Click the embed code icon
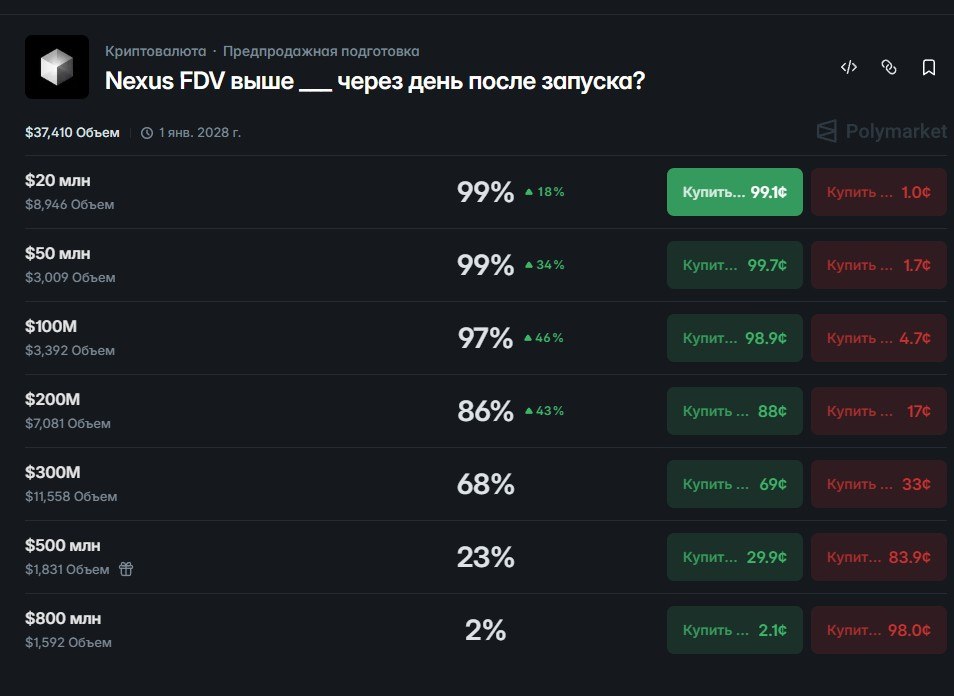This screenshot has height=696, width=954. [849, 67]
